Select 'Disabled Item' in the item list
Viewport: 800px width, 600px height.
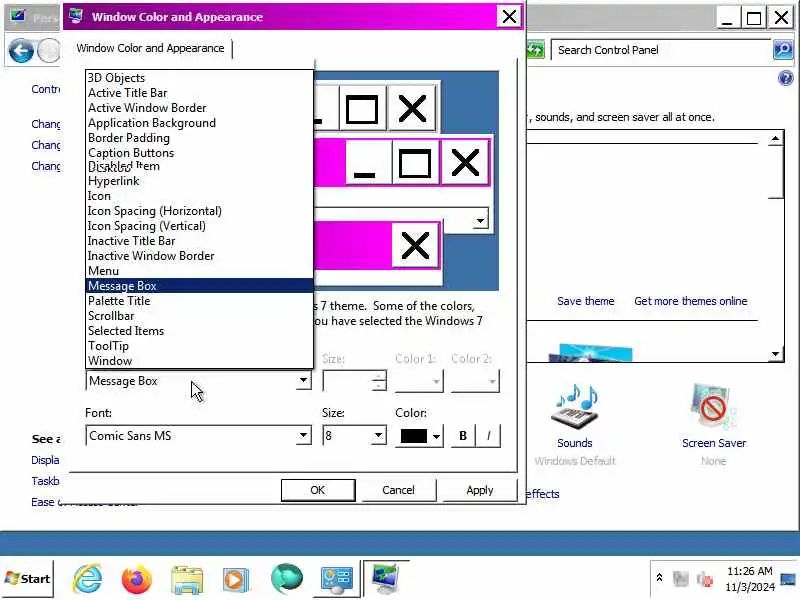pyautogui.click(x=199, y=166)
